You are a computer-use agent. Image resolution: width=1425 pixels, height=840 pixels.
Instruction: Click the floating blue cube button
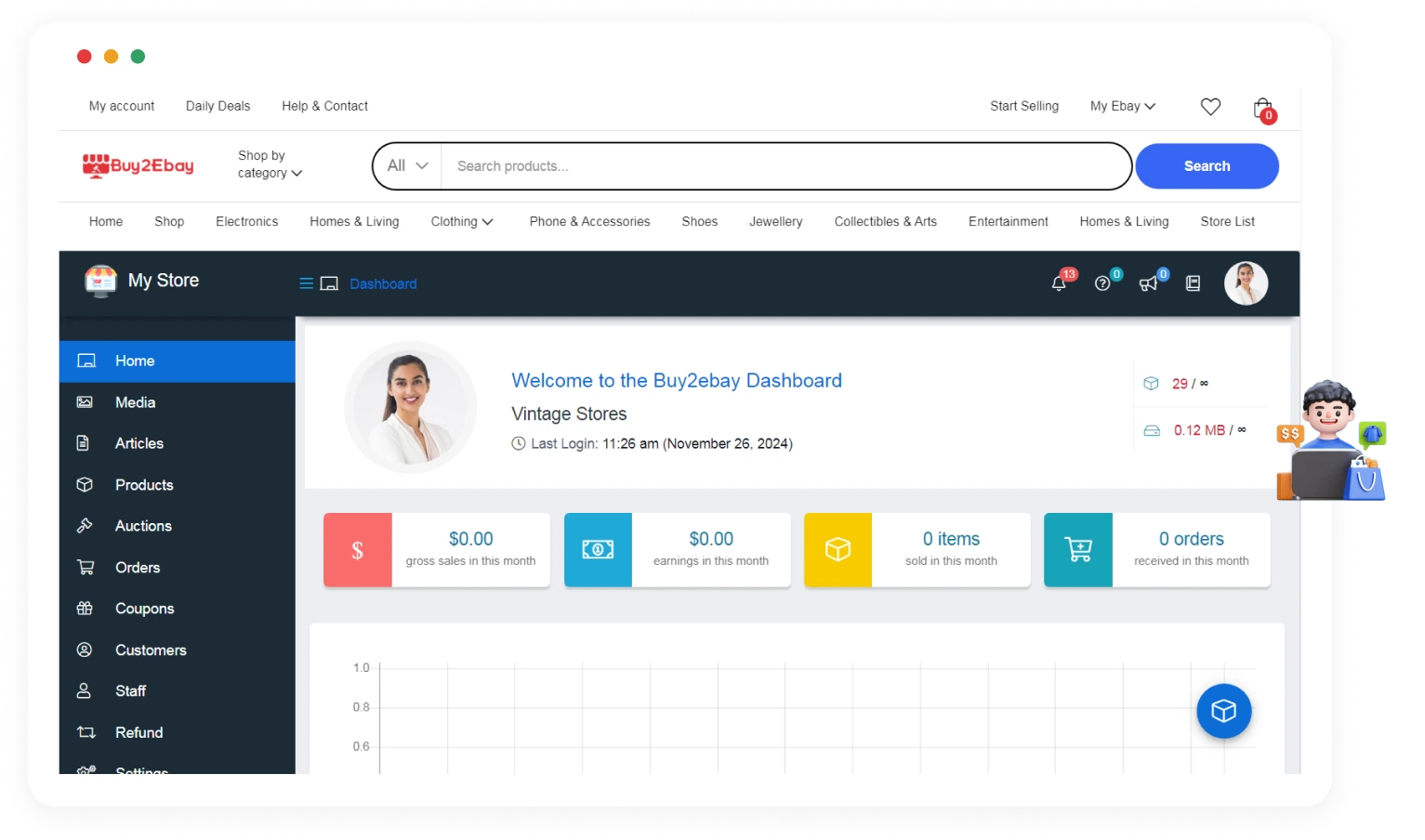(x=1223, y=711)
